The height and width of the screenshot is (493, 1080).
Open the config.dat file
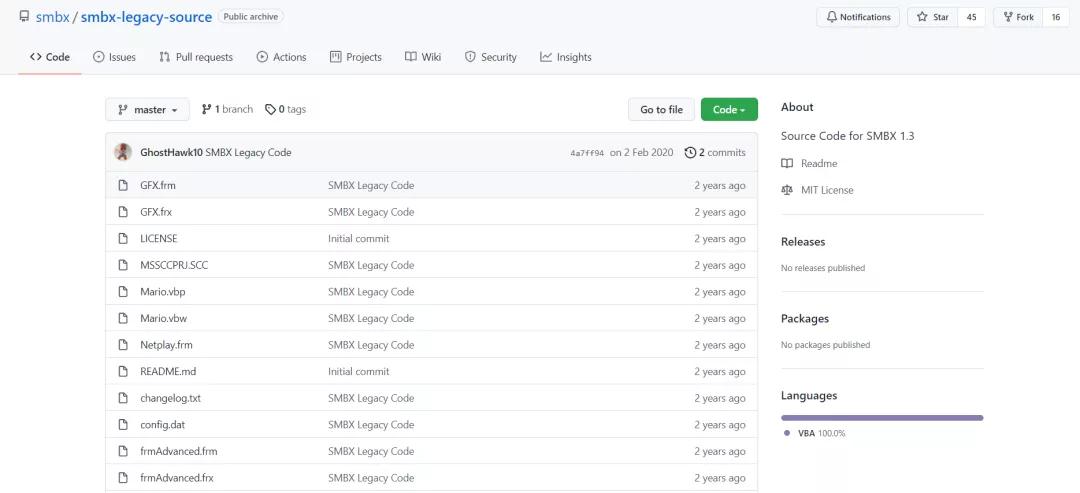click(x=163, y=425)
